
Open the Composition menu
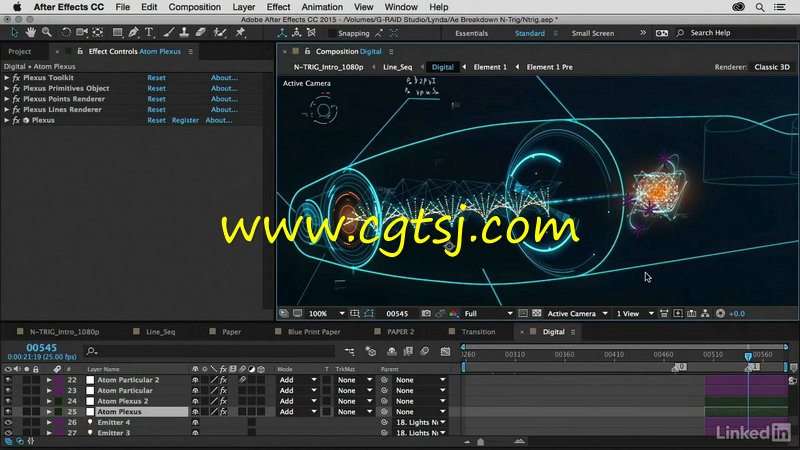click(194, 7)
